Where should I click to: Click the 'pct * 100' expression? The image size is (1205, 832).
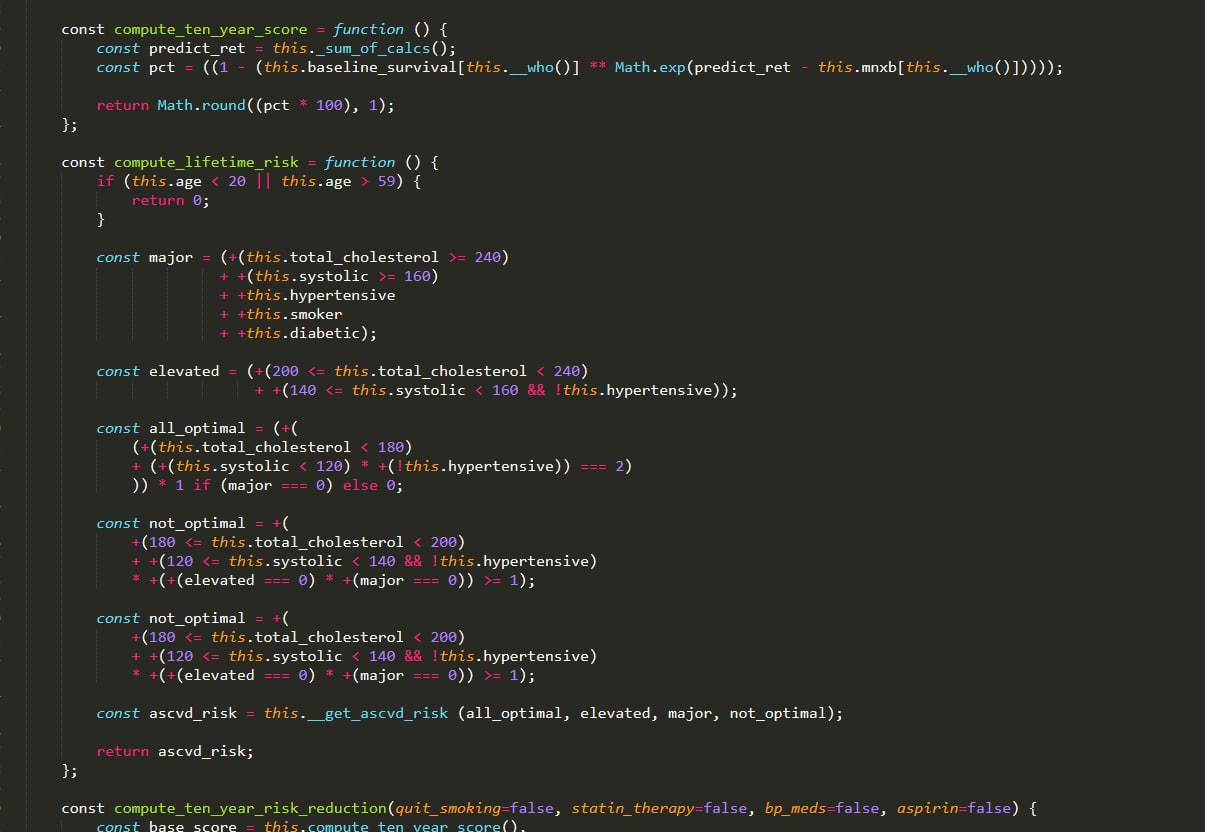(303, 105)
